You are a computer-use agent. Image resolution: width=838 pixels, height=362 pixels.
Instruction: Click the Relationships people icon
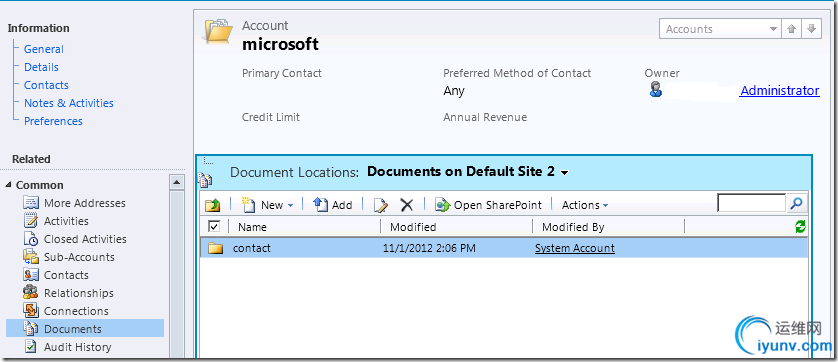point(31,293)
